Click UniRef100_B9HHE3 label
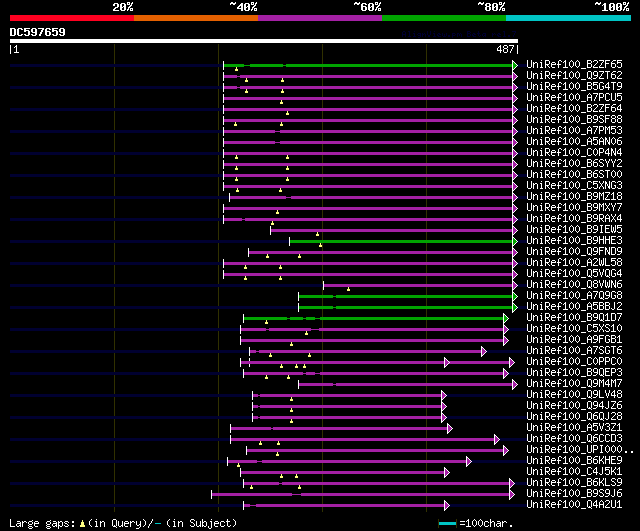The image size is (640, 531). point(574,241)
